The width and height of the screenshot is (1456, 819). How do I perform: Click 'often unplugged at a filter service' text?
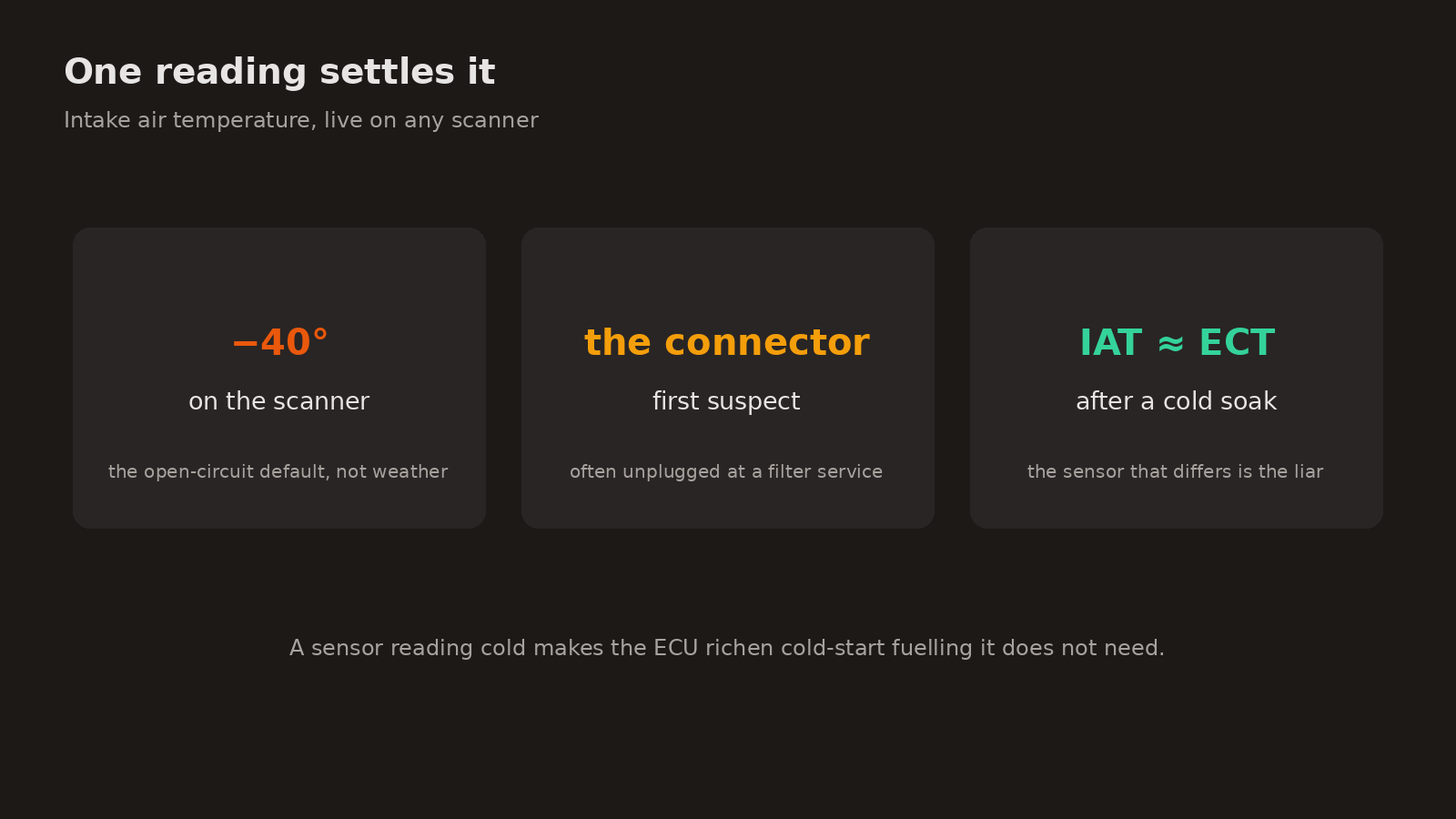[726, 471]
